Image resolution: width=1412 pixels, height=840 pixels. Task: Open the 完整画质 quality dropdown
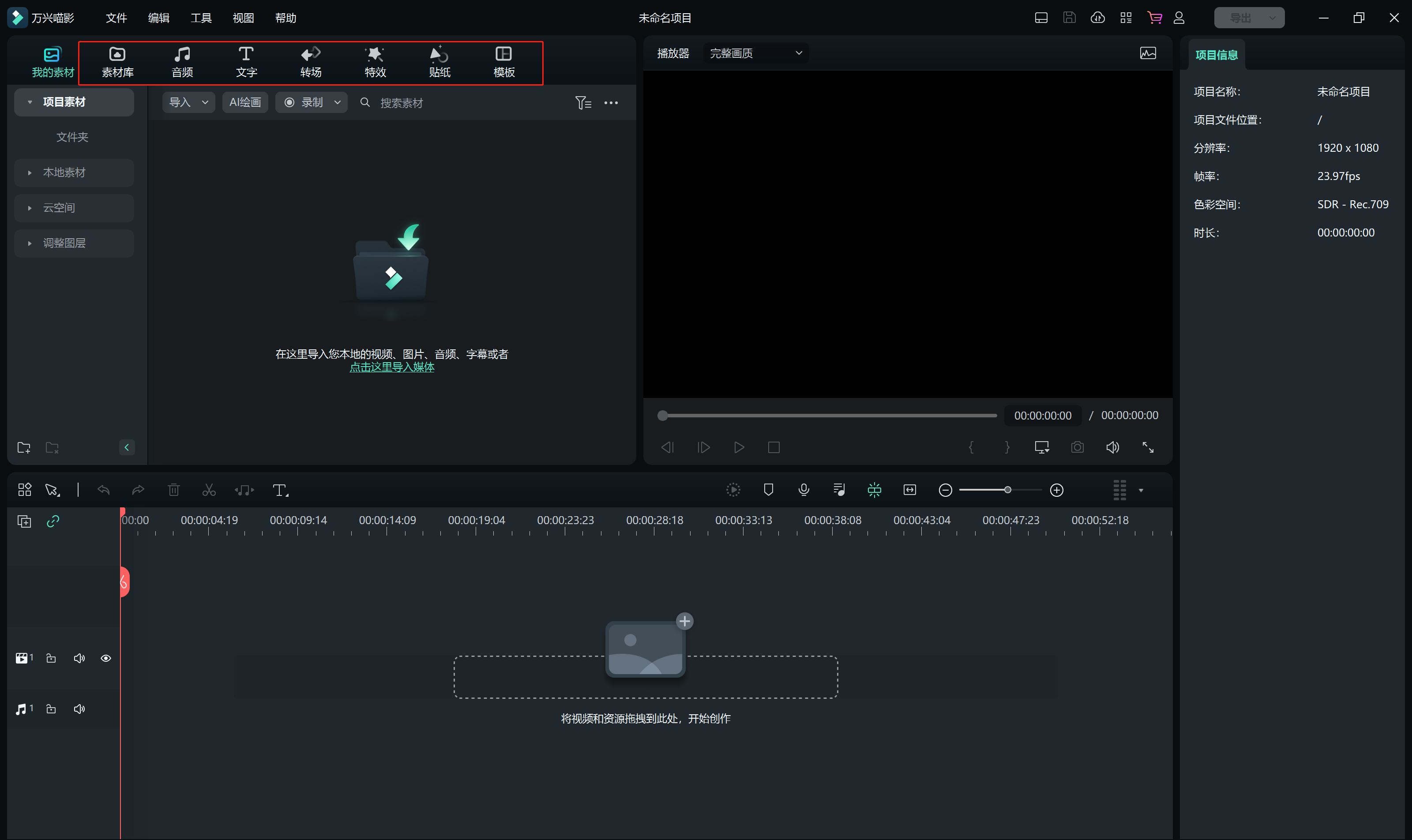(756, 53)
